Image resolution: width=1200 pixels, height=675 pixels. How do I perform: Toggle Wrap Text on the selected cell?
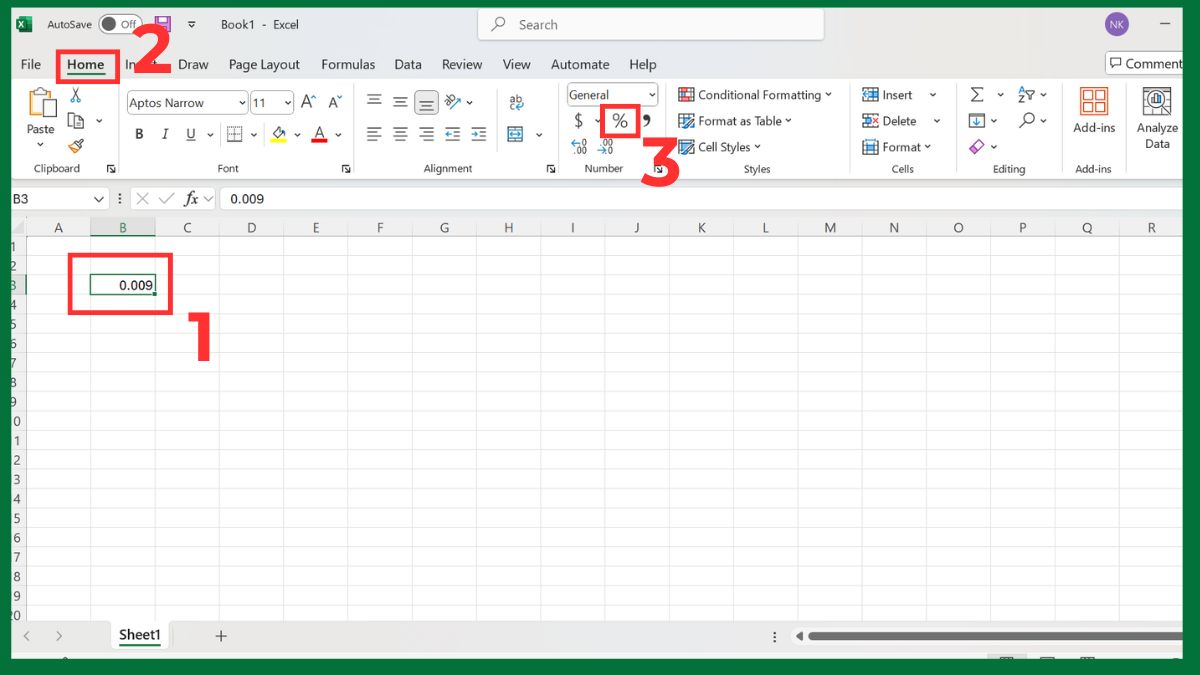[x=517, y=101]
